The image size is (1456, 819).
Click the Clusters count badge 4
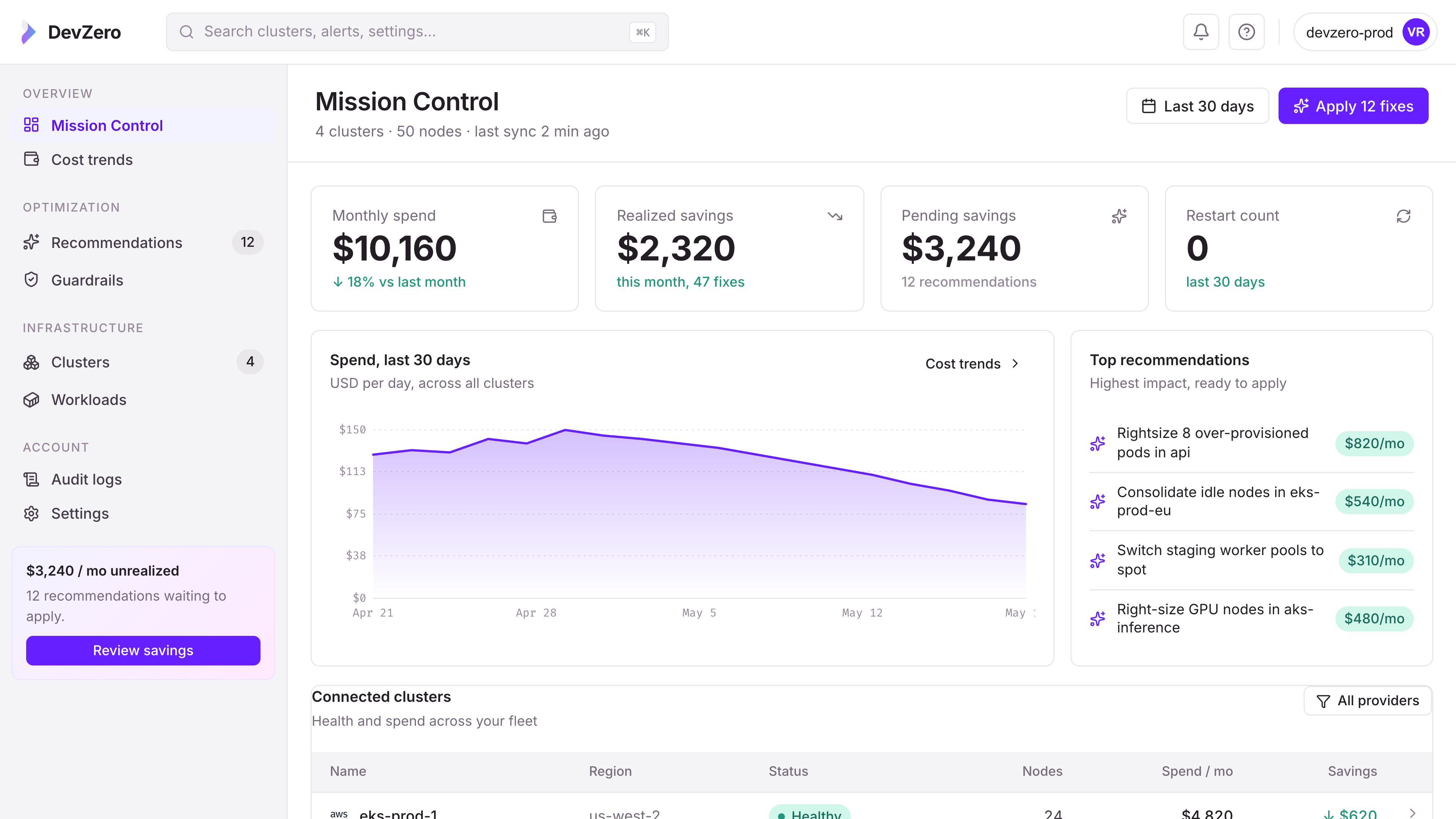click(250, 362)
